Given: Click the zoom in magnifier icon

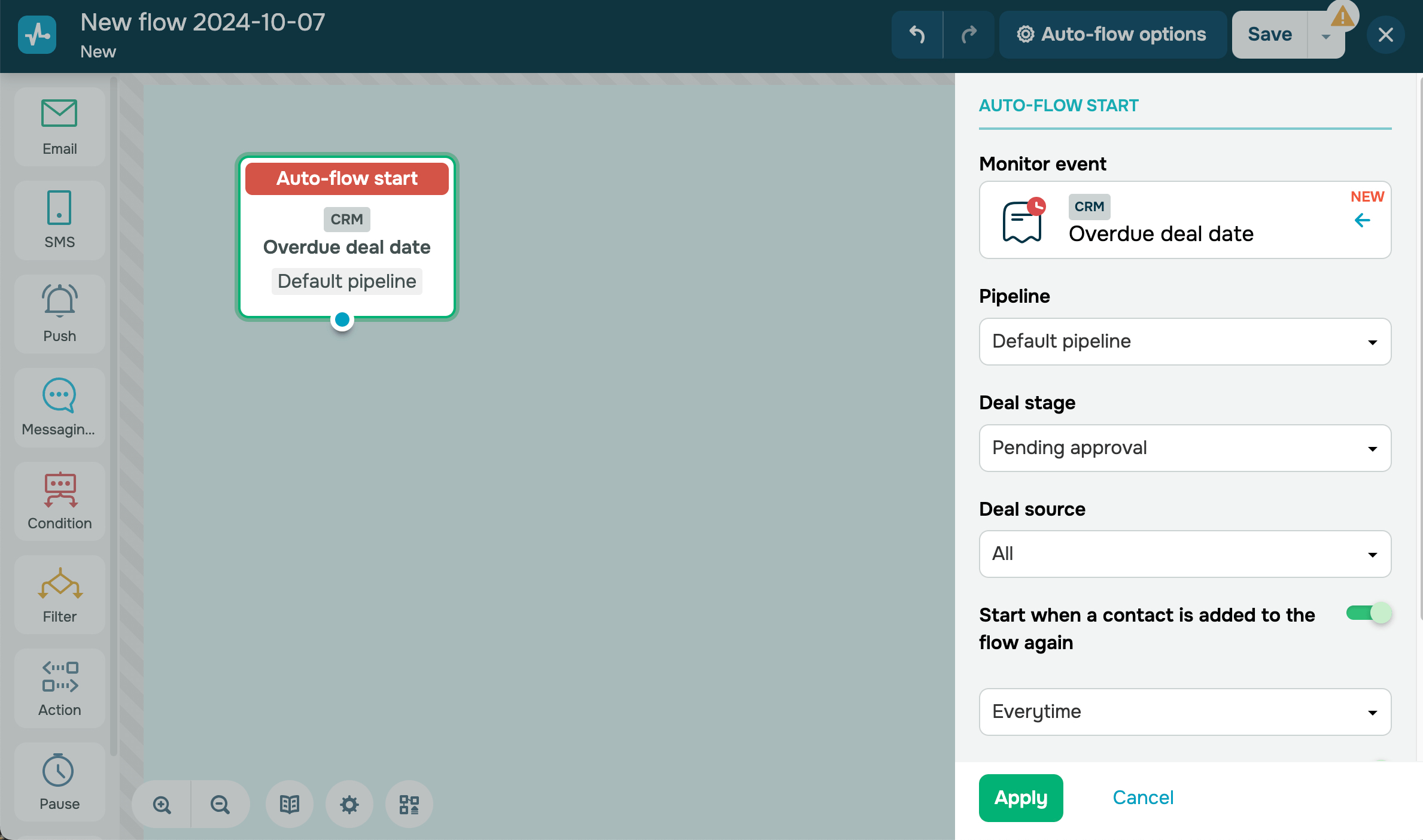Looking at the screenshot, I should click(x=162, y=804).
